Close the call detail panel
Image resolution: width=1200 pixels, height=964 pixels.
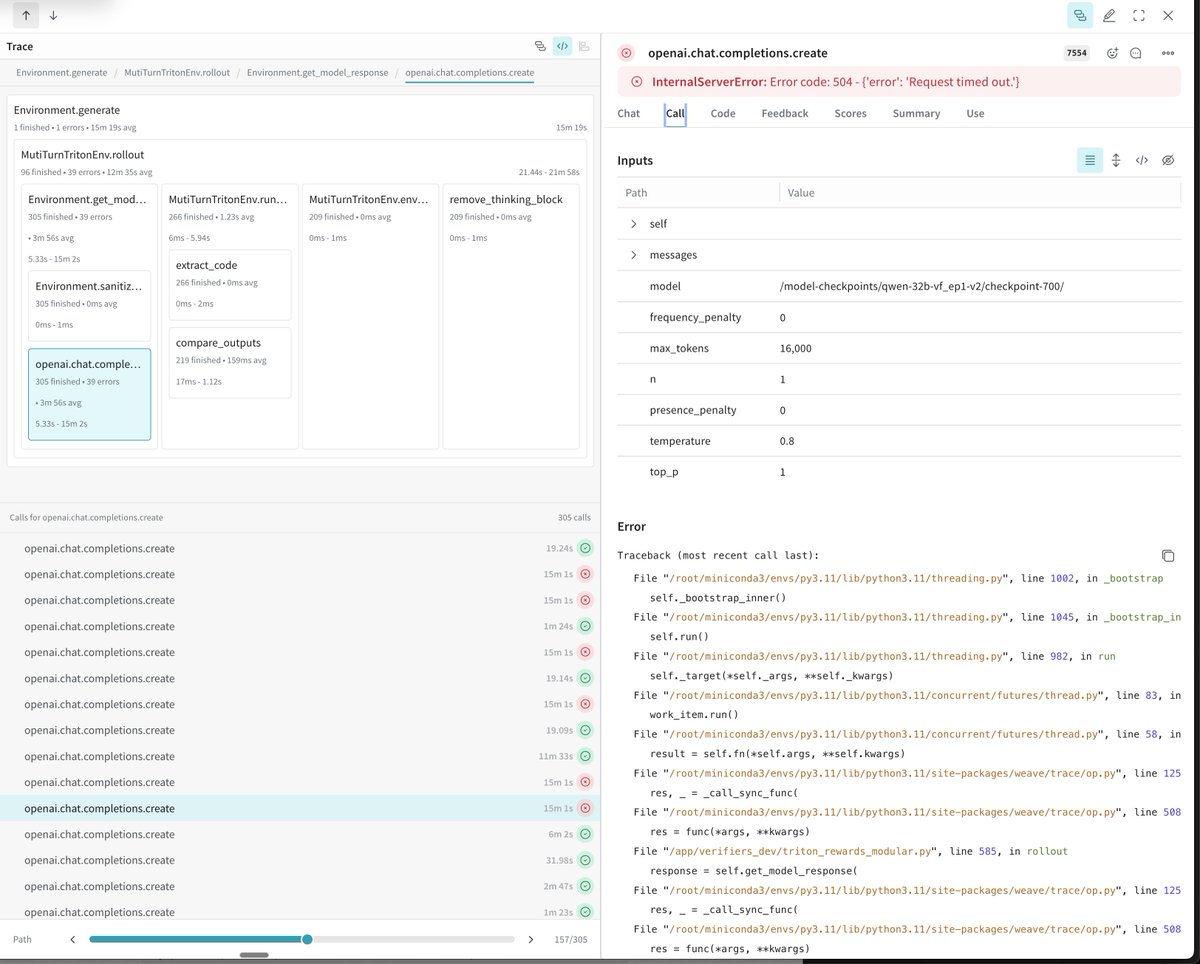point(1168,15)
